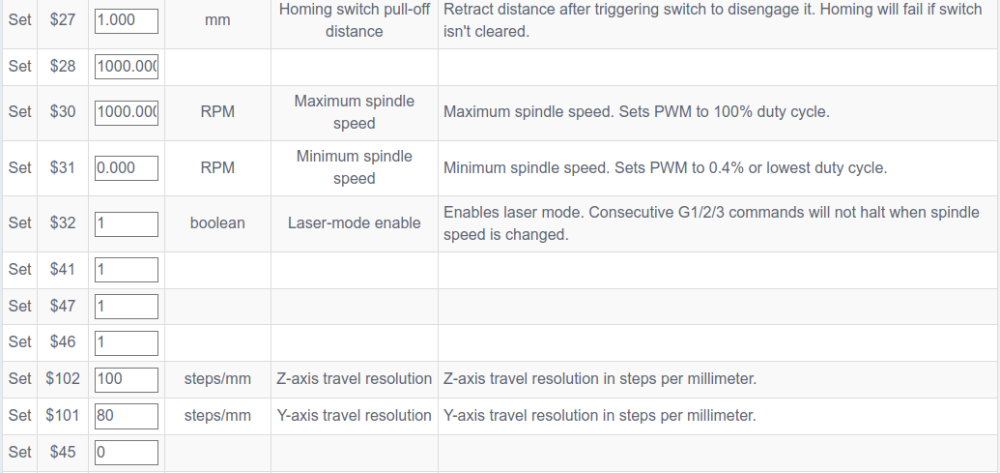The width and height of the screenshot is (1000, 473).
Task: Click Set button for $46 row
Action: [20, 342]
